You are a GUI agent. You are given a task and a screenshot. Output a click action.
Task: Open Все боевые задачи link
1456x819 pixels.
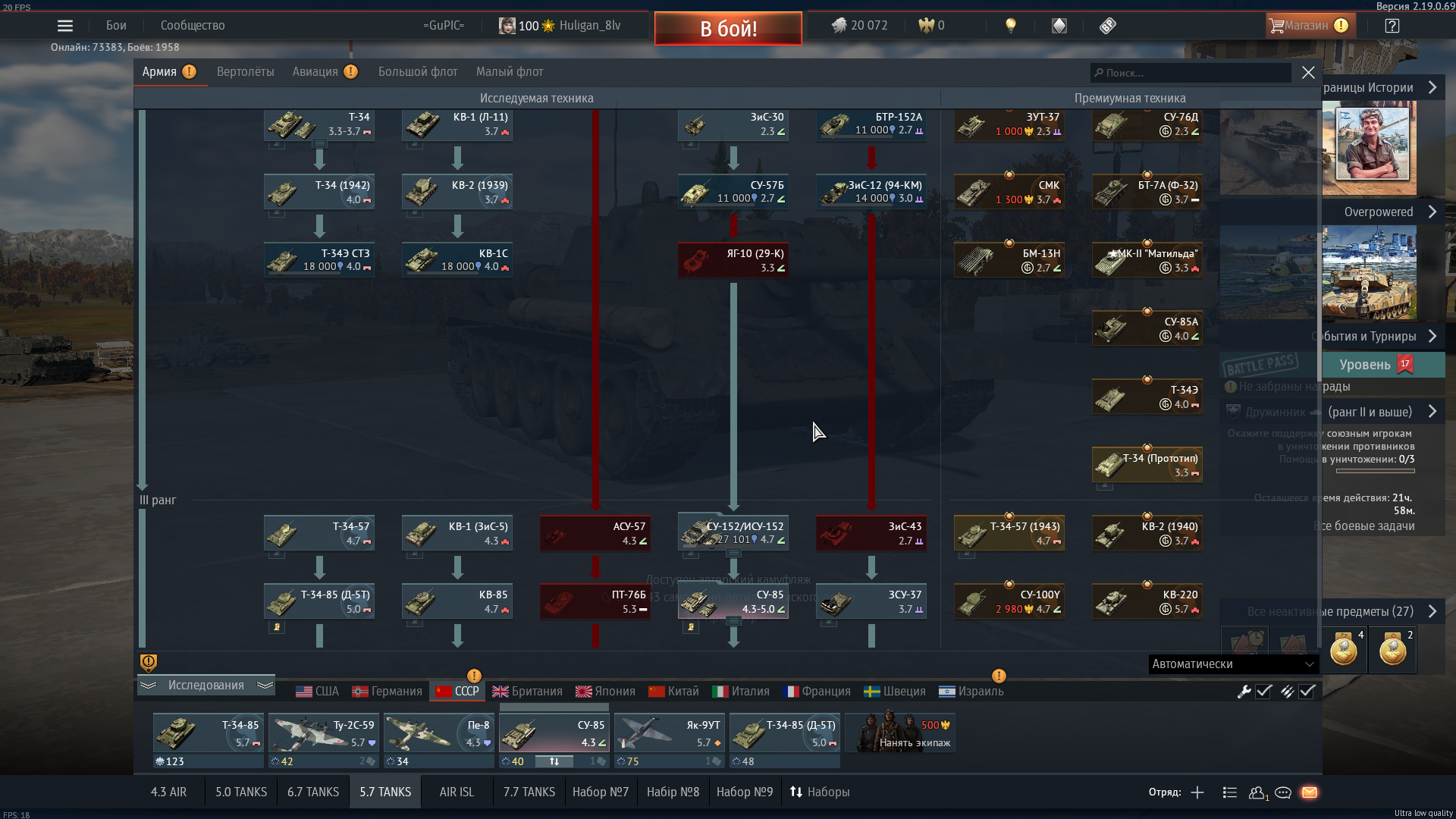pyautogui.click(x=1365, y=526)
